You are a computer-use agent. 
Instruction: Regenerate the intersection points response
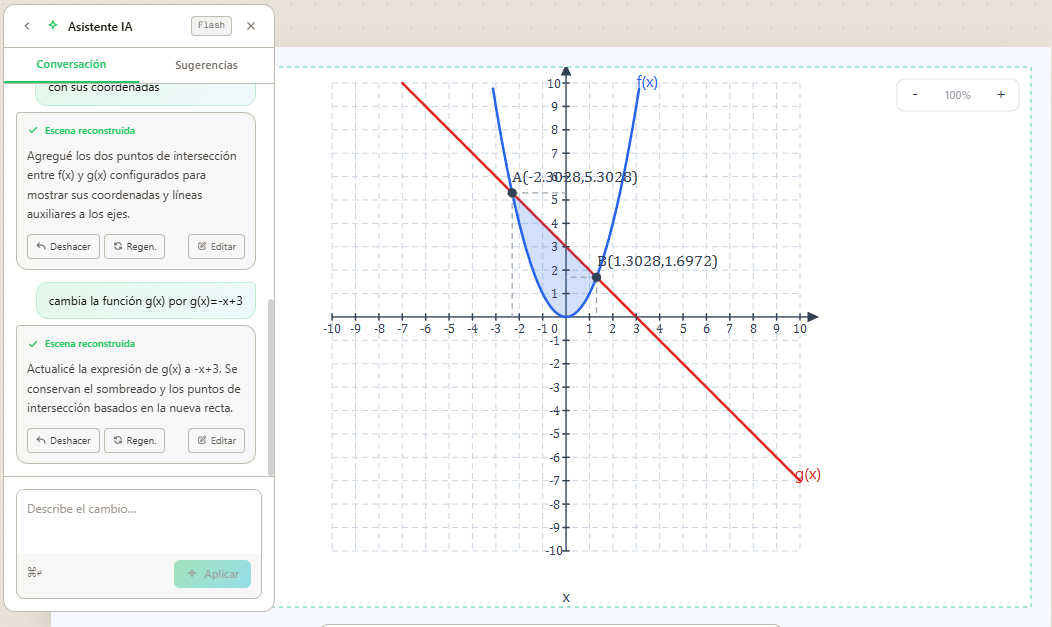pyautogui.click(x=134, y=247)
